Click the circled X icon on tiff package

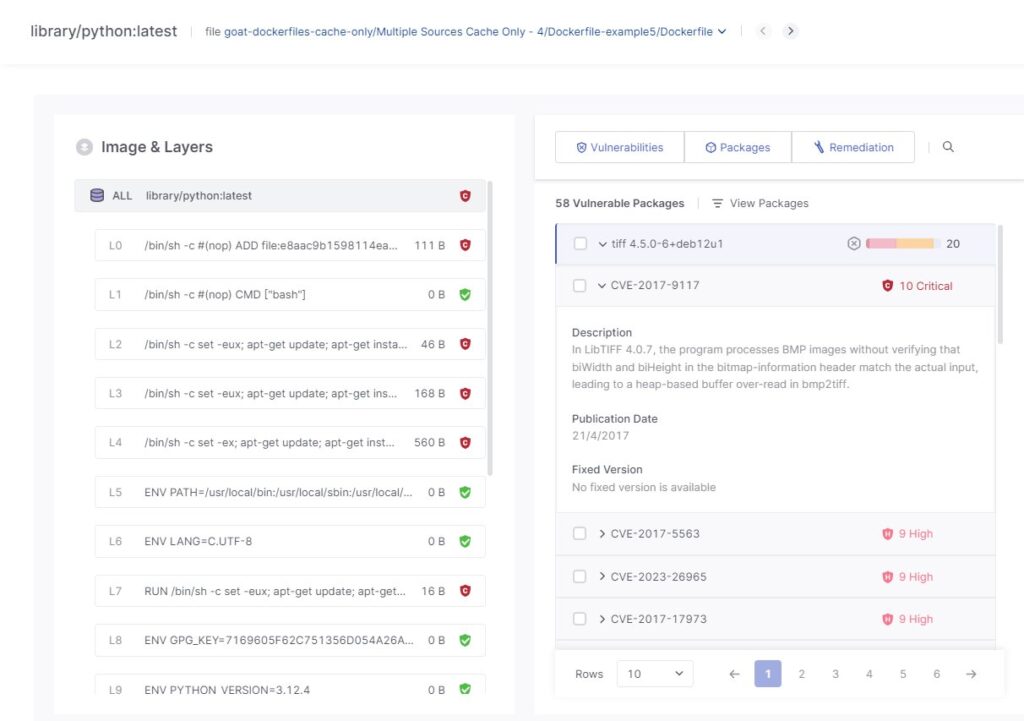[853, 244]
